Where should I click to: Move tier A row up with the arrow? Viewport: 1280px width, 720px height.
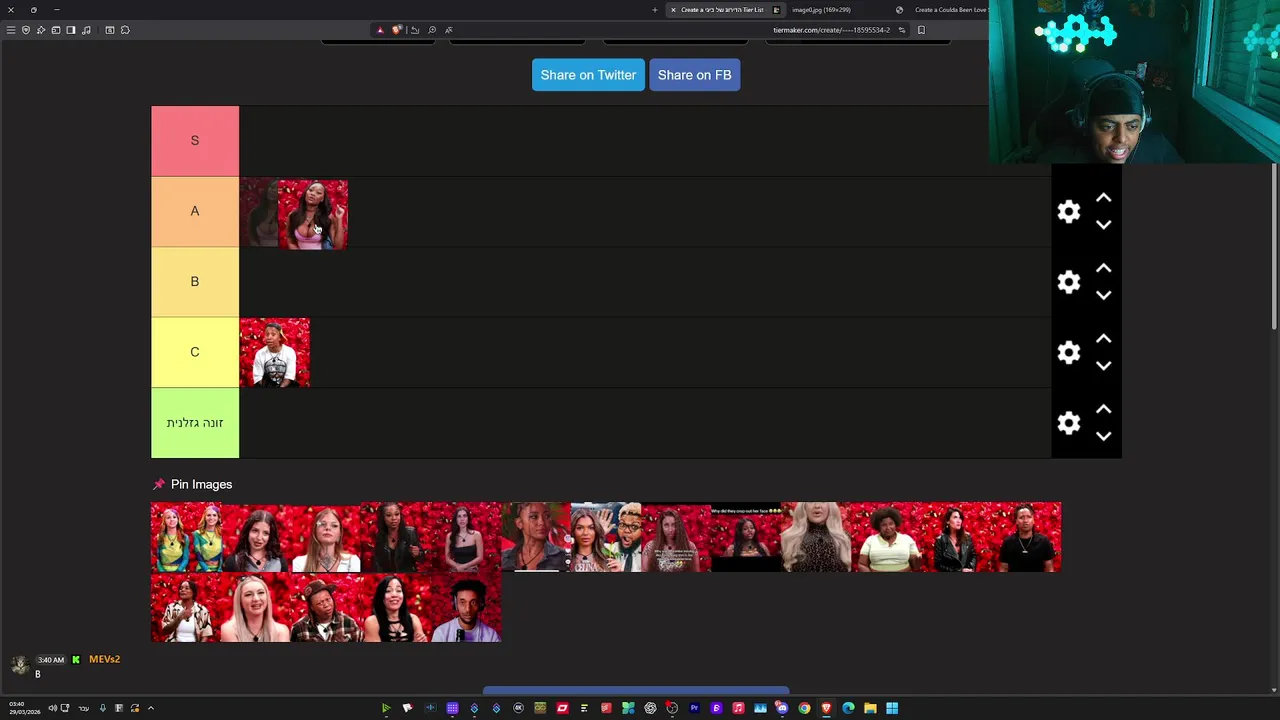pos(1103,198)
